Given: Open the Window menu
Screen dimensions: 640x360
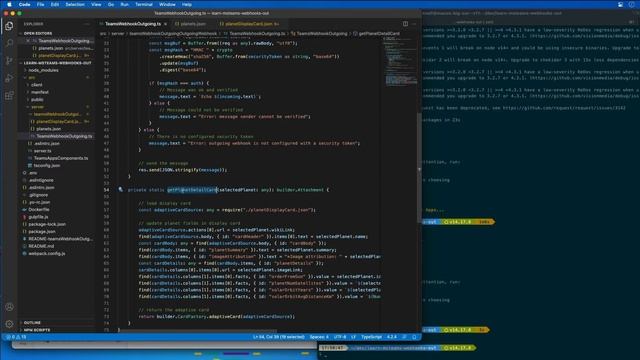Looking at the screenshot, I should [x=167, y=4].
